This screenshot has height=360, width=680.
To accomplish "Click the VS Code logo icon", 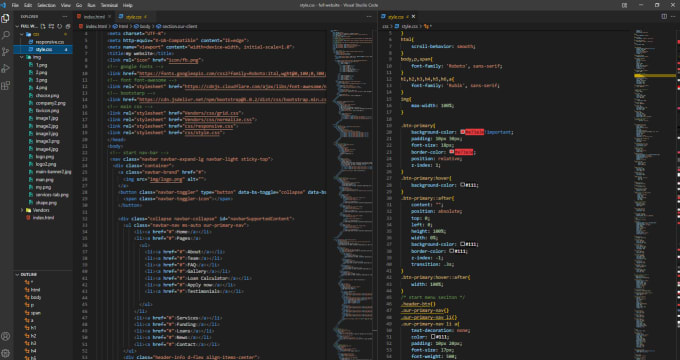I will (x=3, y=5).
